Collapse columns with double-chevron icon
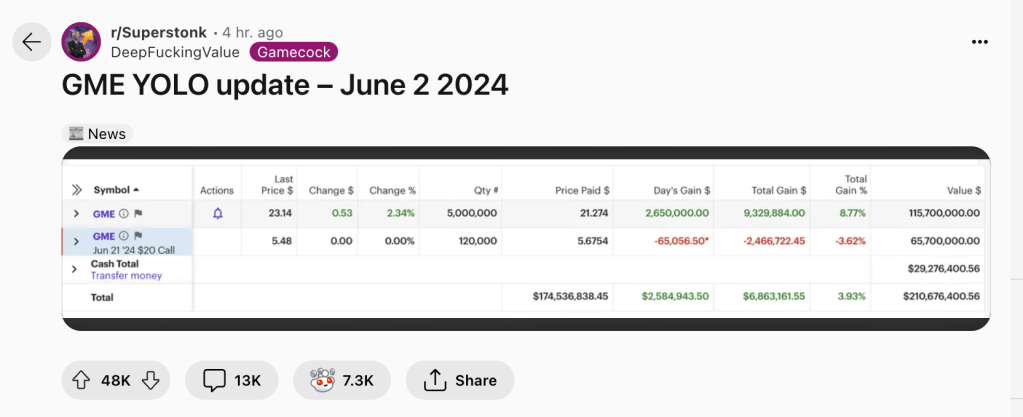 pos(76,189)
